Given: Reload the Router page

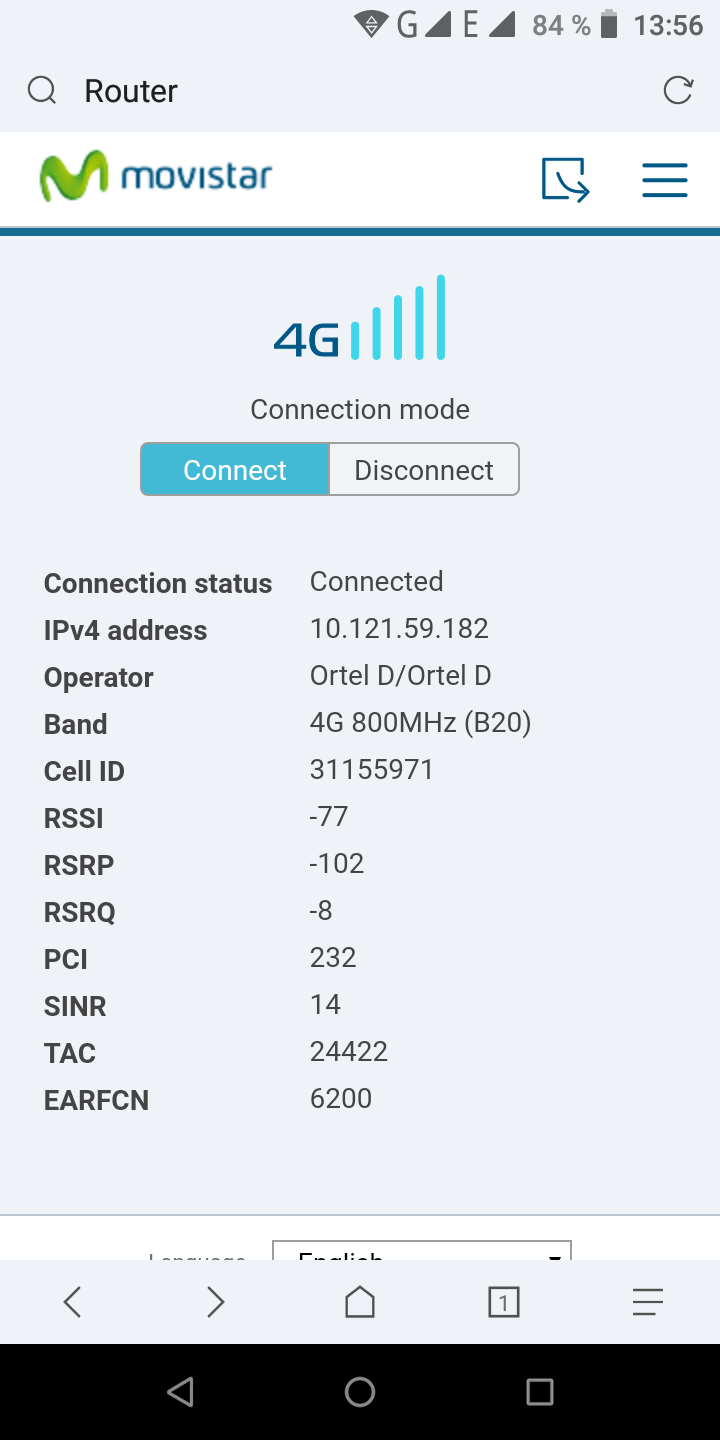Looking at the screenshot, I should 678,90.
